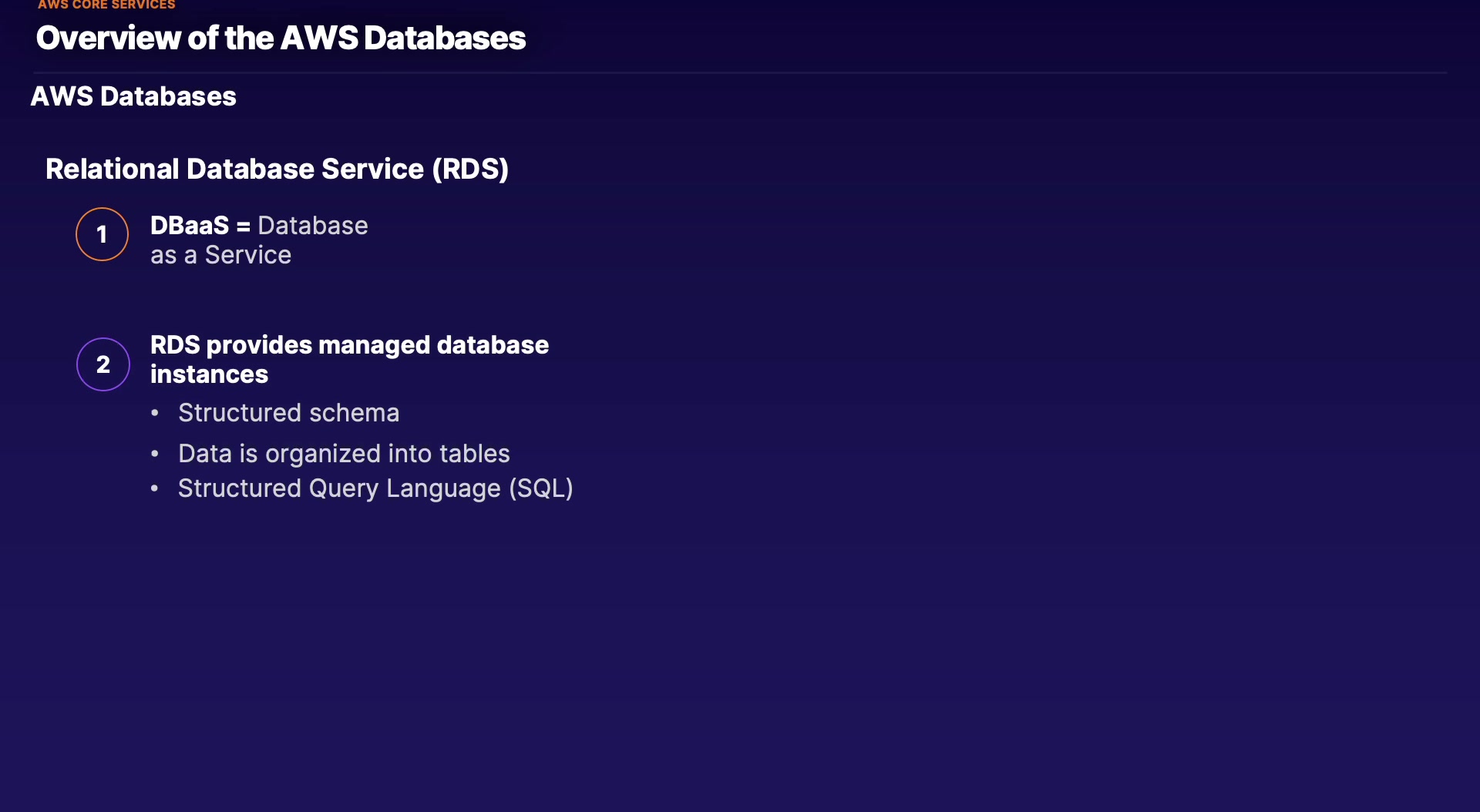1480x812 pixels.
Task: Click the Overview of the AWS Databases title
Action: (281, 39)
